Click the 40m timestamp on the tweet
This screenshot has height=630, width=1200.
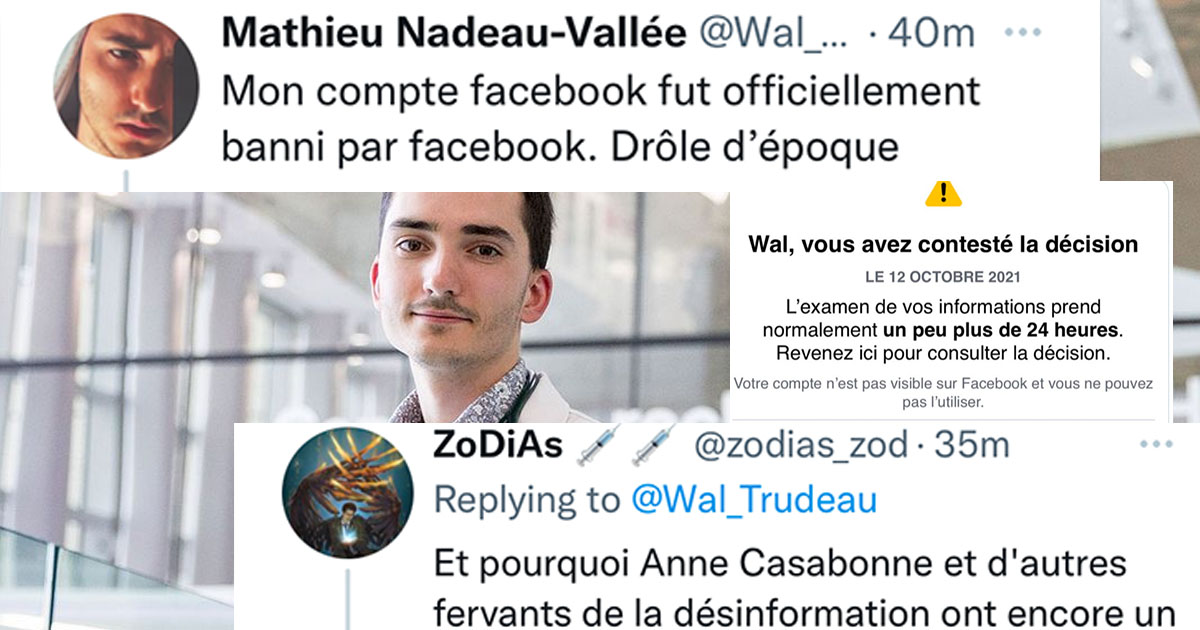click(x=932, y=34)
